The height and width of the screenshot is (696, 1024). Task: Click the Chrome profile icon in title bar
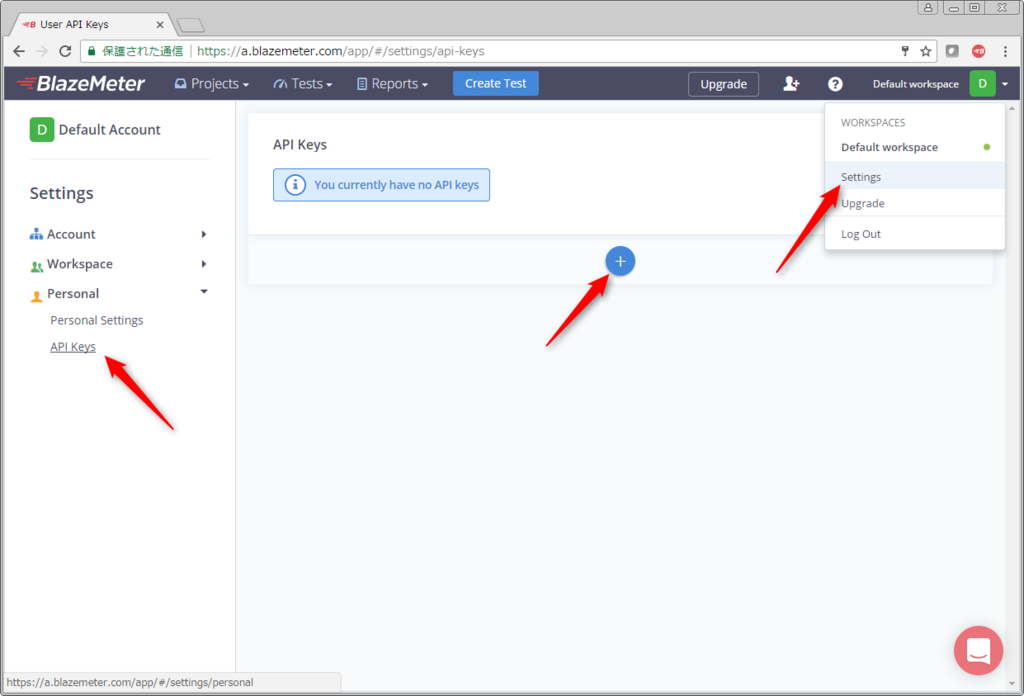click(x=927, y=7)
